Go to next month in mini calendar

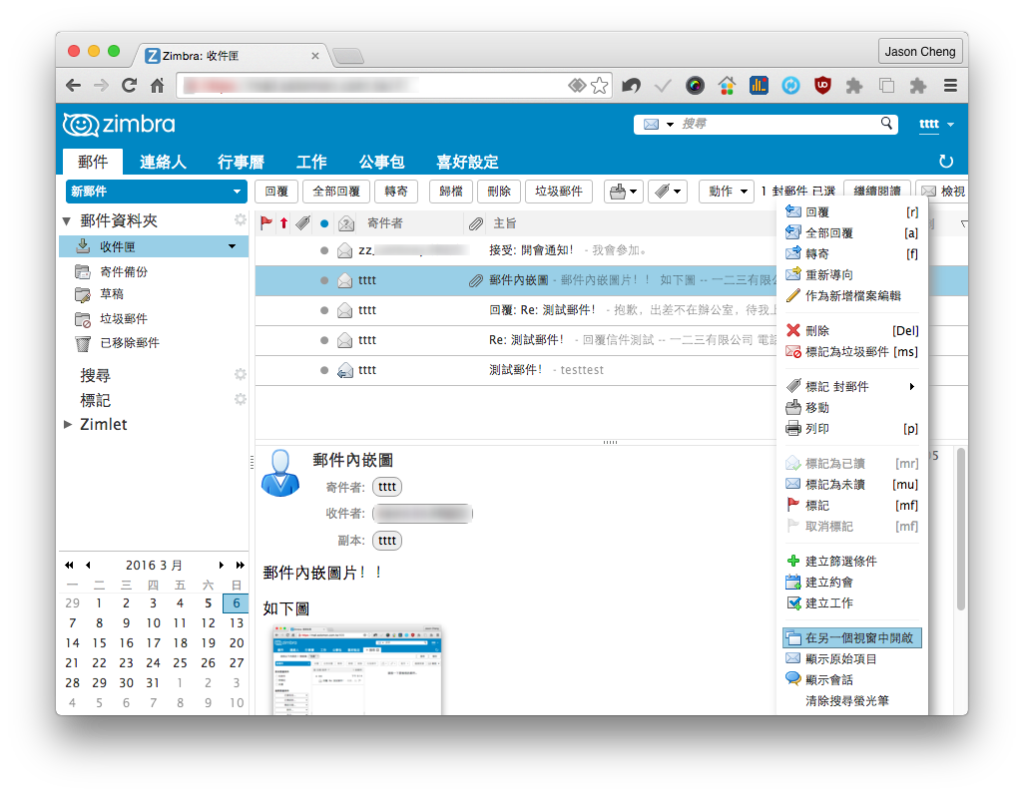(x=221, y=565)
